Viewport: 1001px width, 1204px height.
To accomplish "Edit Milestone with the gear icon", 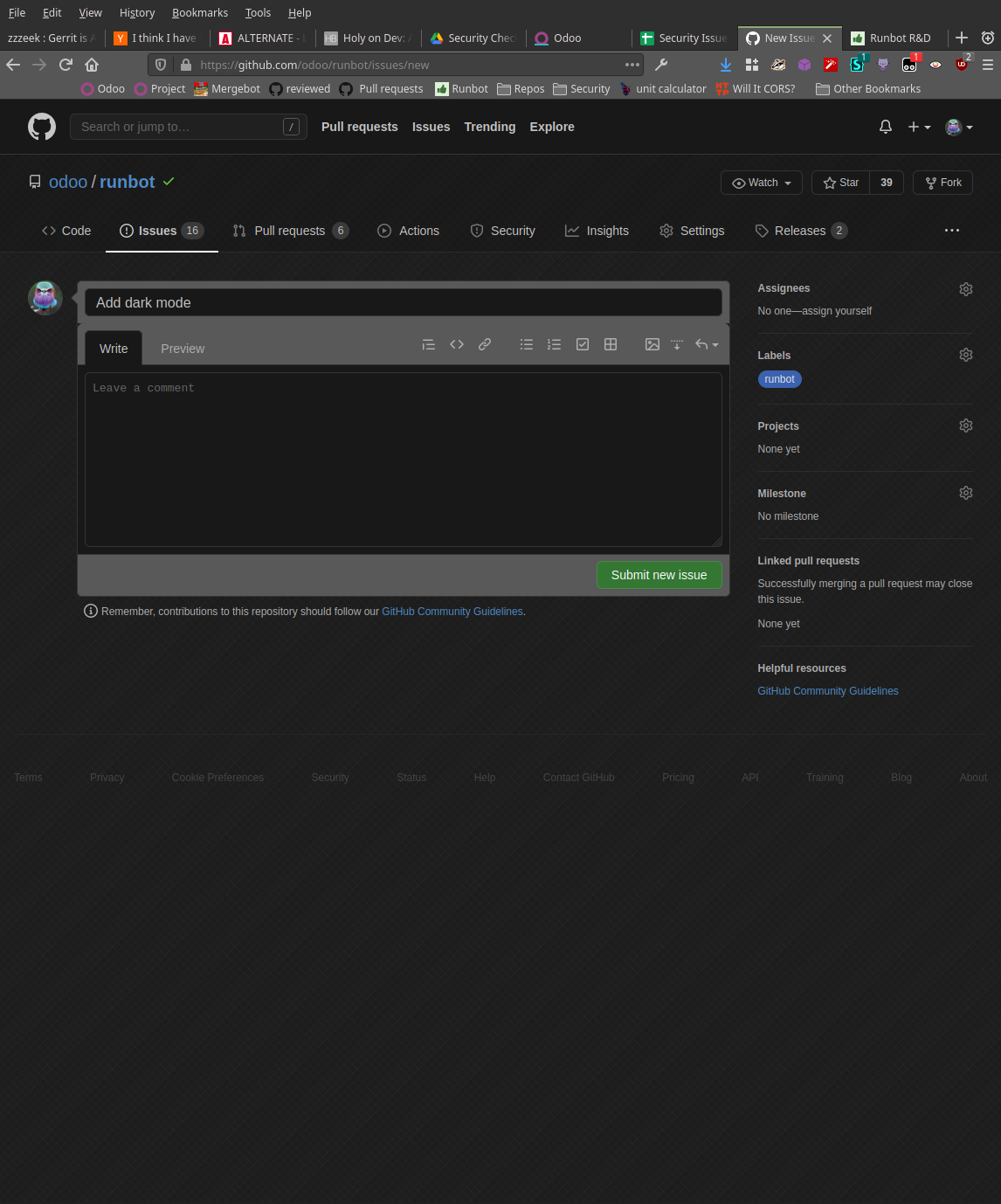I will (x=966, y=493).
